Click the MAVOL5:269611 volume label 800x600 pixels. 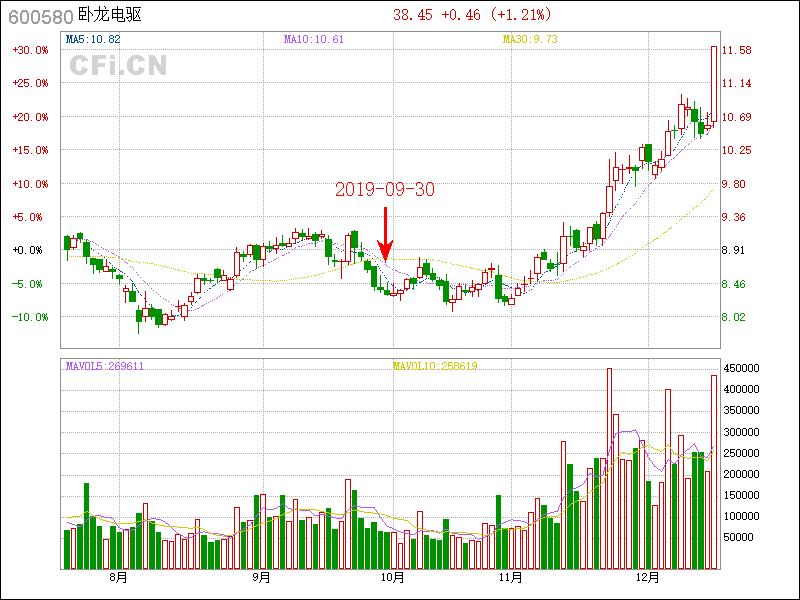pos(105,366)
